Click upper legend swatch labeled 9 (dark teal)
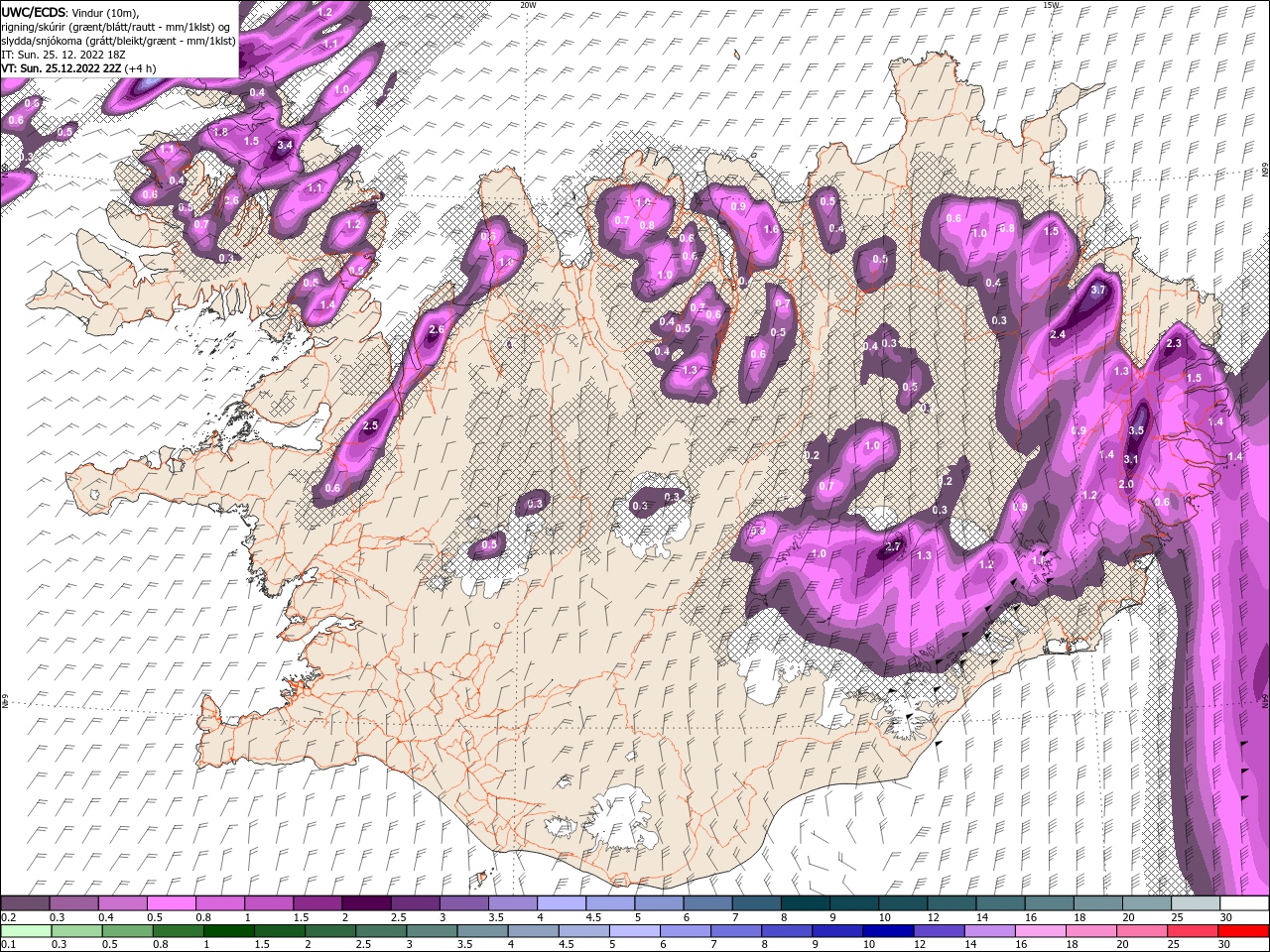 pos(852,903)
